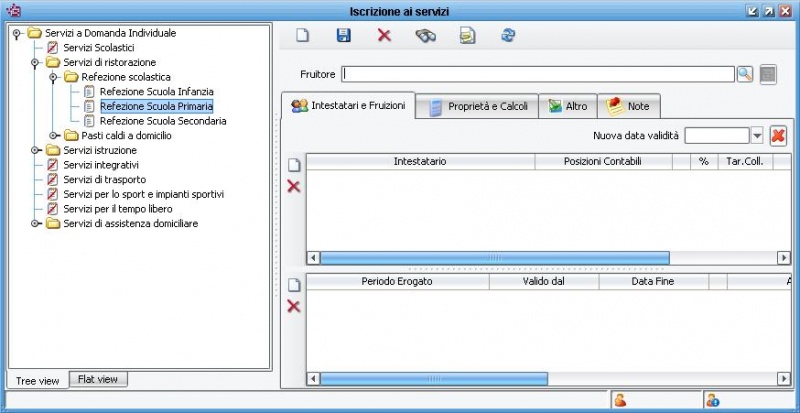Click Posizioni Contabili column header
The image size is (800, 413).
coord(603,161)
